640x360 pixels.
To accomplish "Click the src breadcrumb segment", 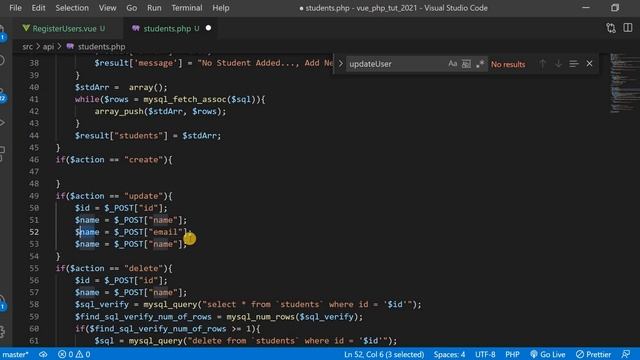I will [x=27, y=47].
